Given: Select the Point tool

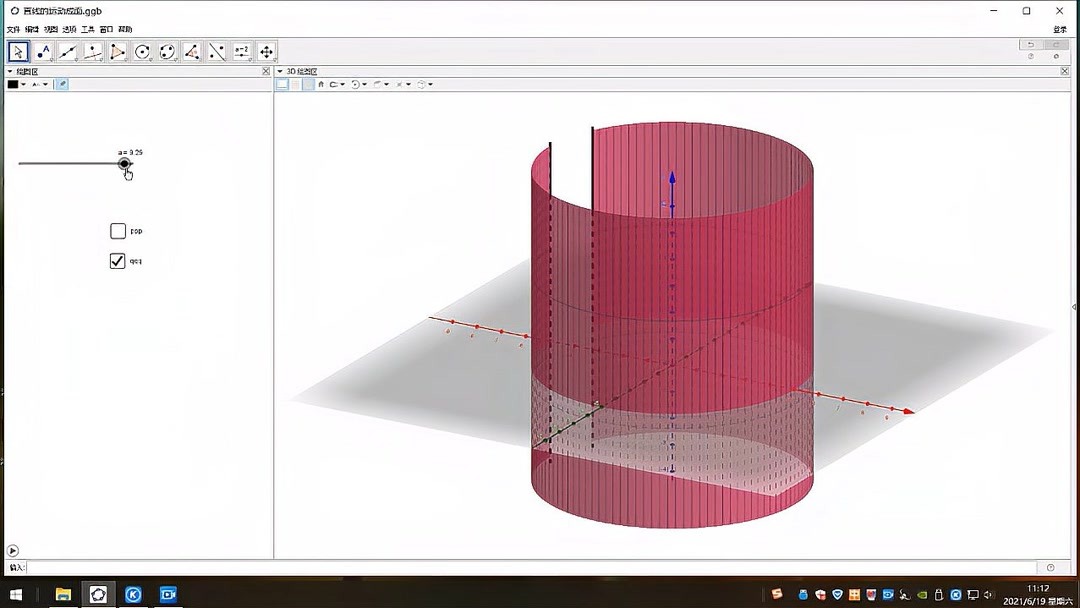Looking at the screenshot, I should (43, 51).
